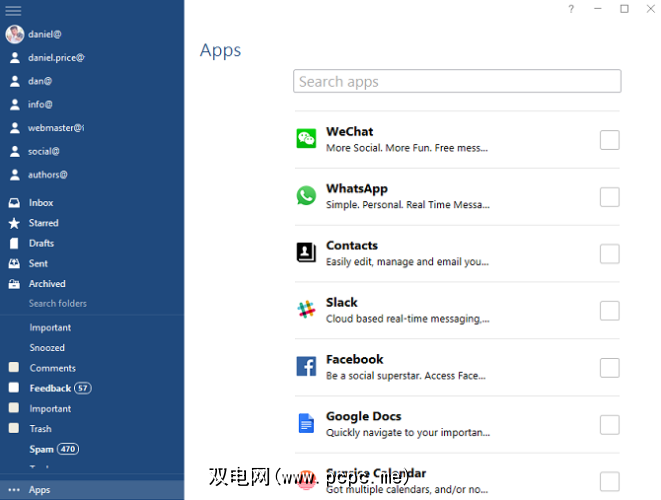Switch to the social@ account
Viewport: 661px width, 500px height.
43,151
